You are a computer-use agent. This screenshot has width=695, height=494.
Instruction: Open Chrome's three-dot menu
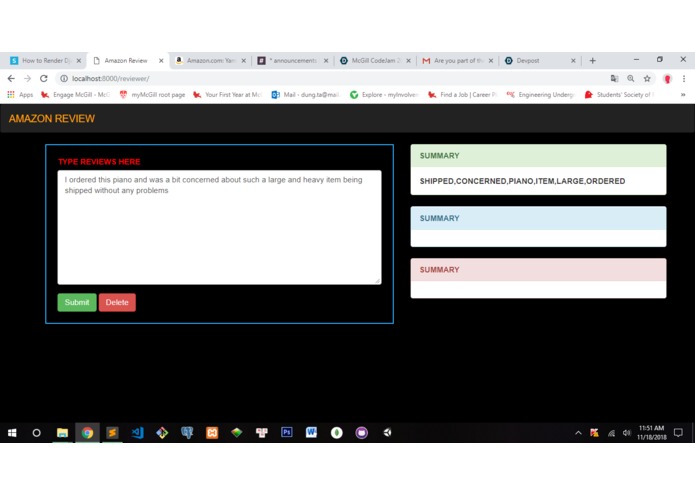pyautogui.click(x=684, y=78)
